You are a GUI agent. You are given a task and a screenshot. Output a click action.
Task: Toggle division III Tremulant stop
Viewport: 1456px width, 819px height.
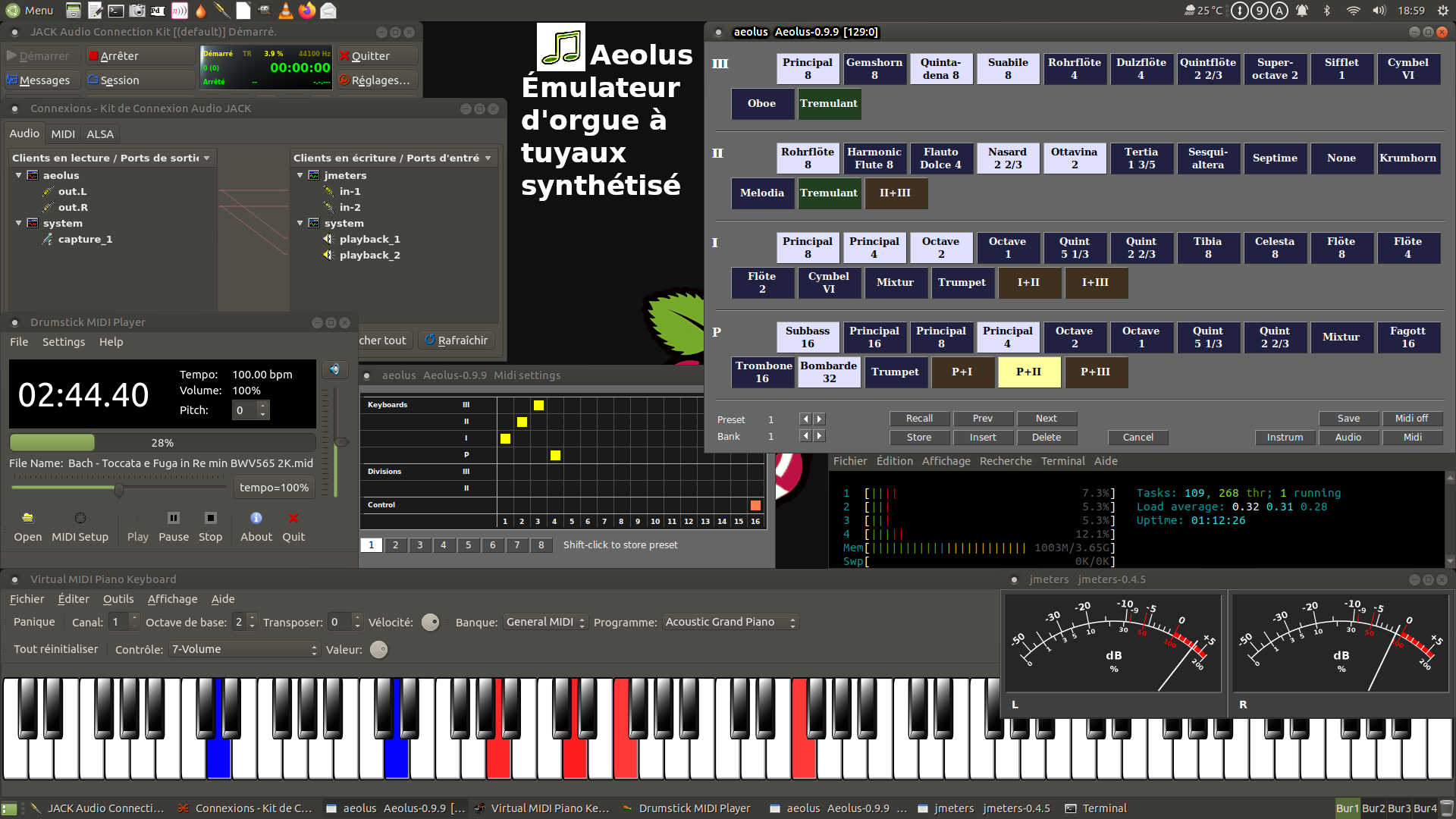coord(829,104)
